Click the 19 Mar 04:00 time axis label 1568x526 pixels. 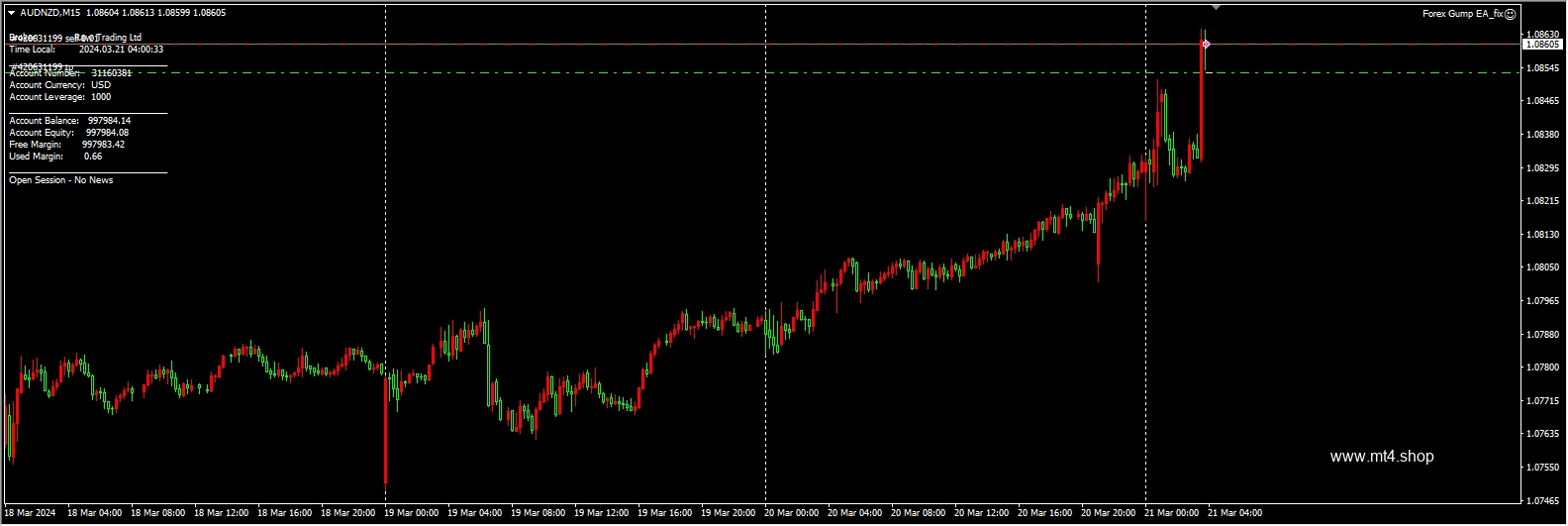click(x=475, y=513)
